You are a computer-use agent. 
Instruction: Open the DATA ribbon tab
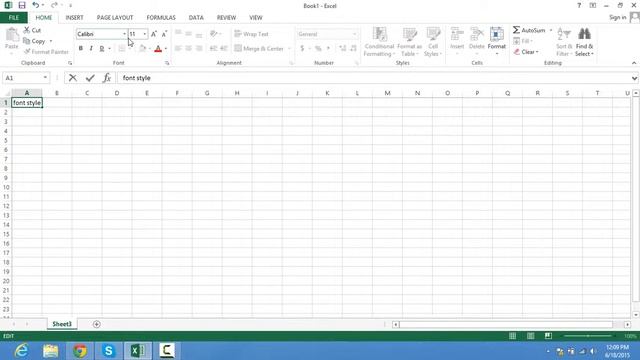click(196, 18)
